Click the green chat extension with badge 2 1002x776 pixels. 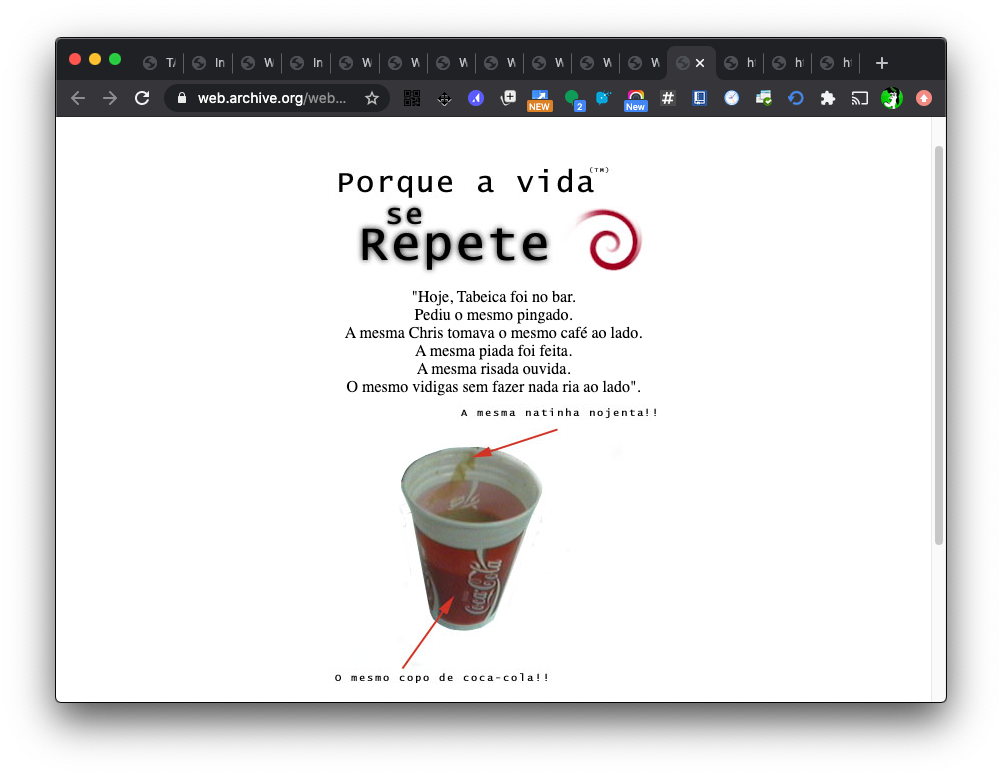[x=573, y=98]
